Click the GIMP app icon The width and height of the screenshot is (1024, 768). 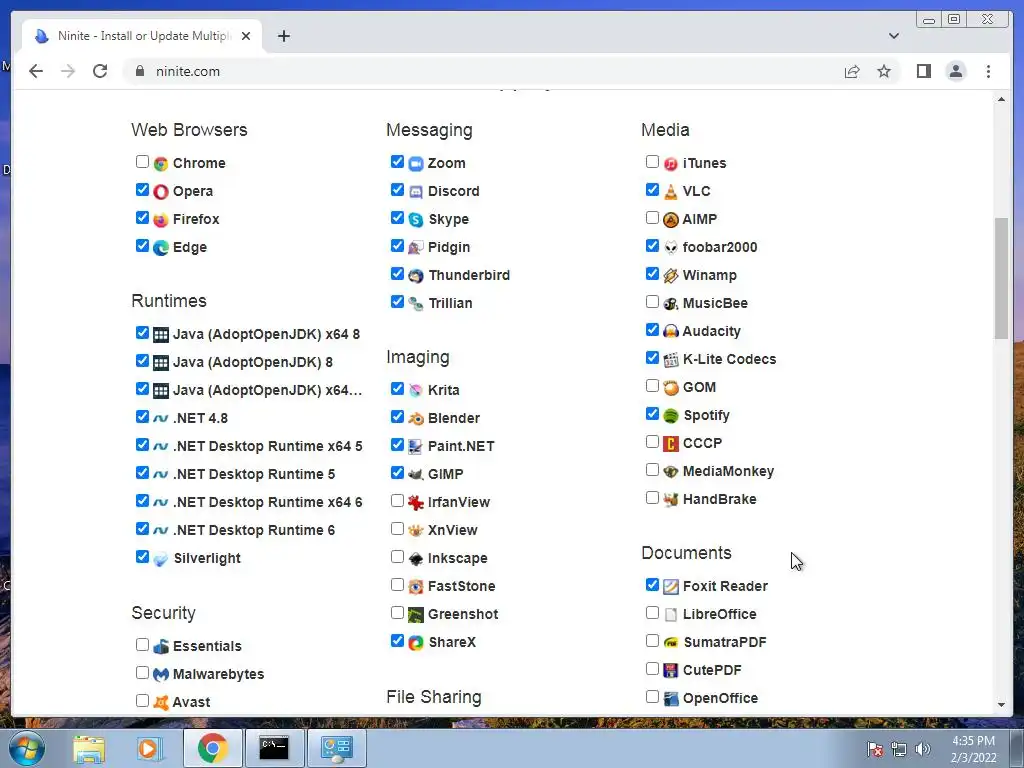coord(416,475)
